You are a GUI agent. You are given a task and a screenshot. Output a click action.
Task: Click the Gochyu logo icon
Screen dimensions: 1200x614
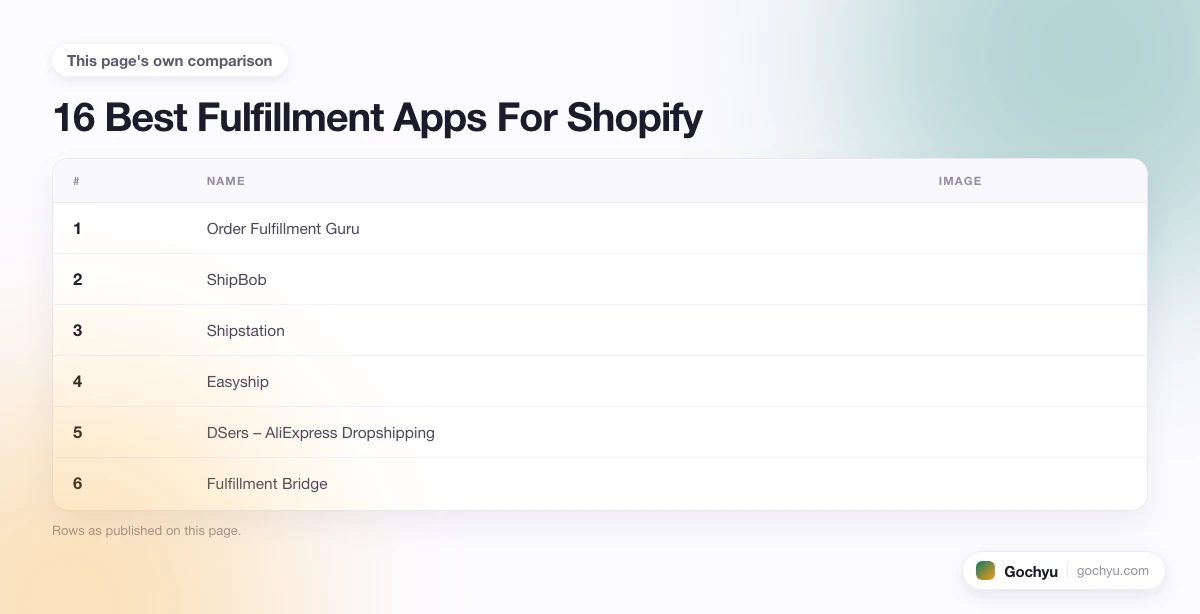click(985, 571)
